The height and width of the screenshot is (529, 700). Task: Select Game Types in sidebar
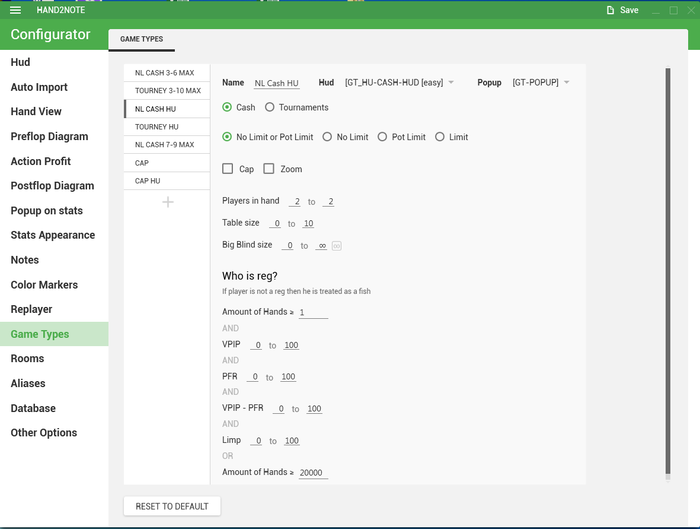(x=54, y=334)
